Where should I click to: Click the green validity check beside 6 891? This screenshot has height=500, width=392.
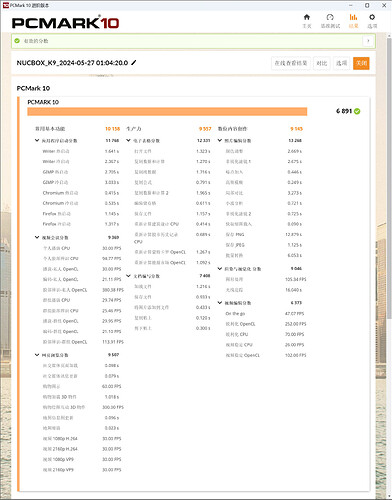click(357, 111)
